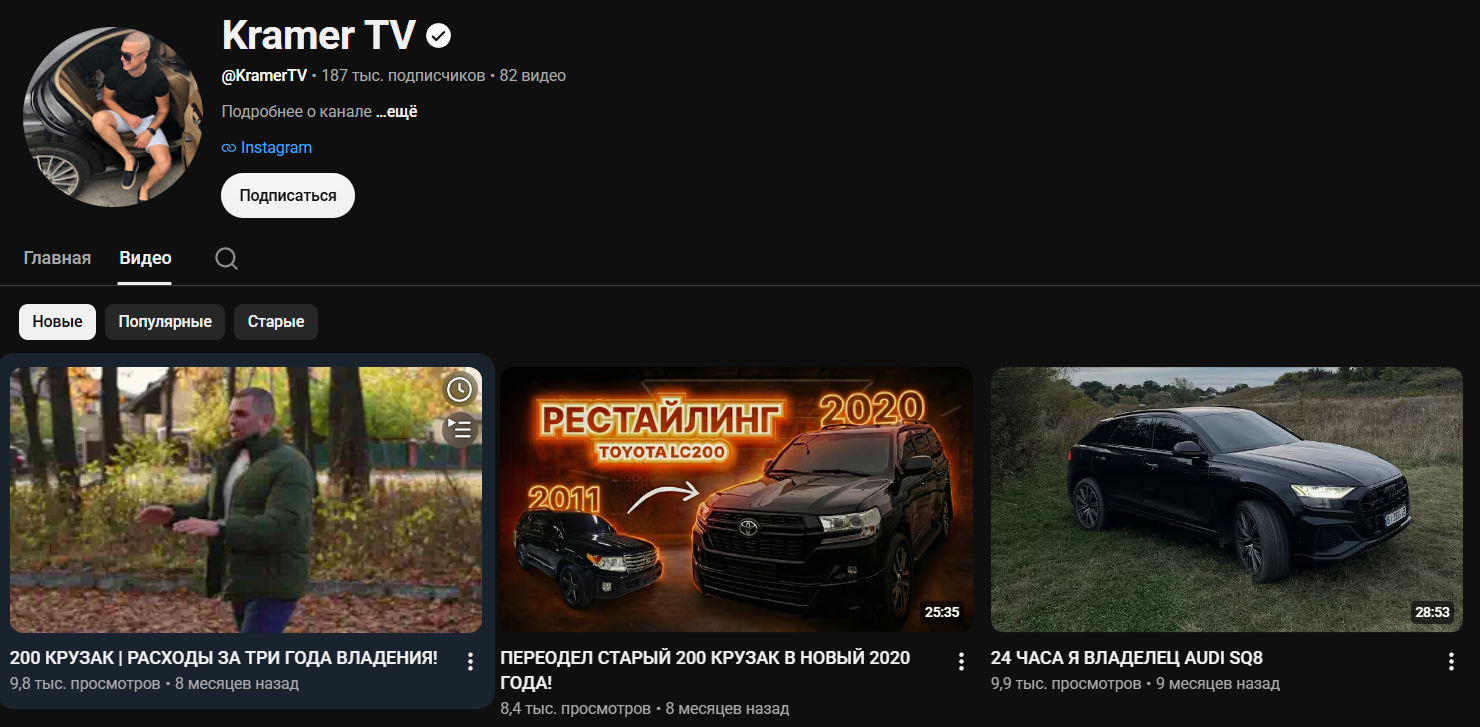1480x727 pixels.
Task: Click the 8,4 тыс. просмотров text
Action: (576, 709)
